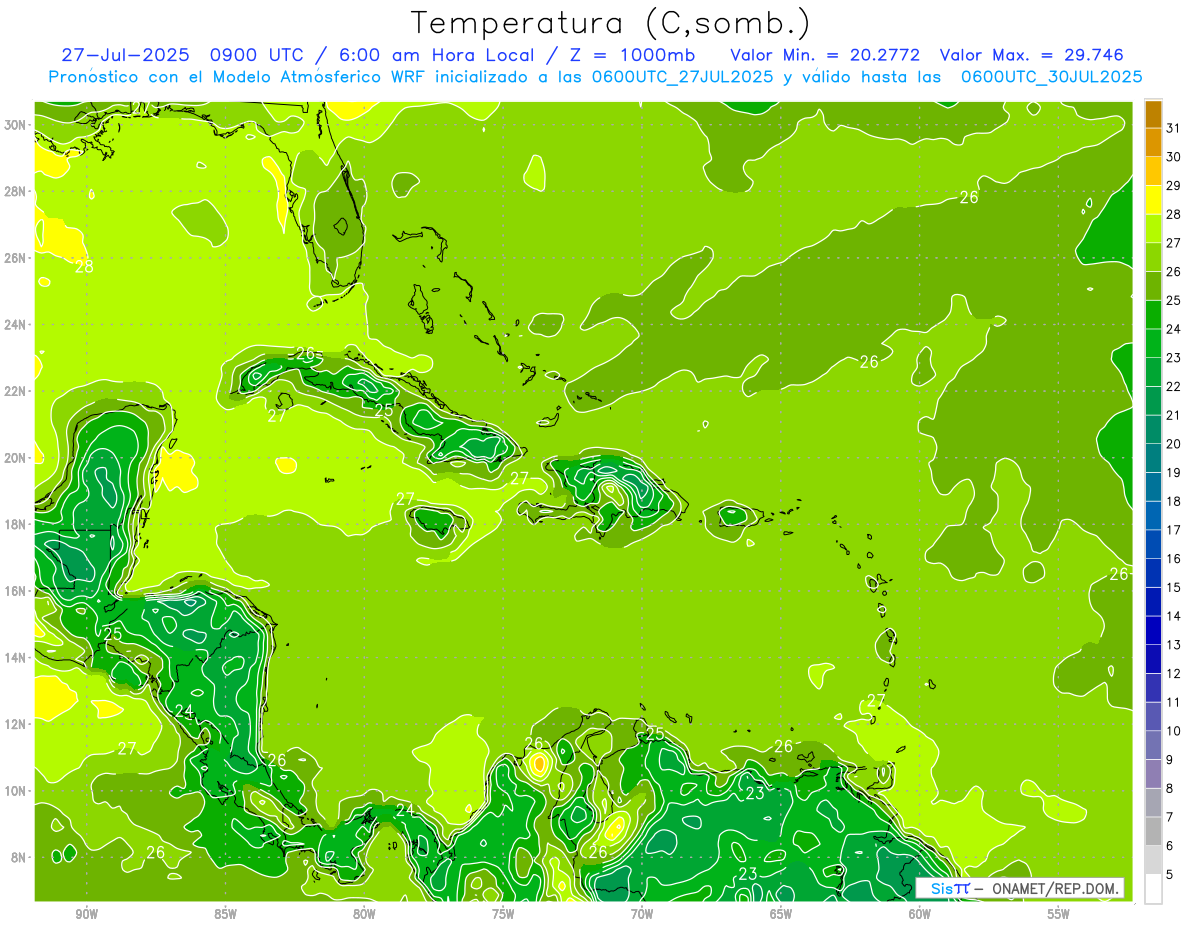Click the '85W' longitude axis label
Screen dimensions: 1200x927
(225, 914)
